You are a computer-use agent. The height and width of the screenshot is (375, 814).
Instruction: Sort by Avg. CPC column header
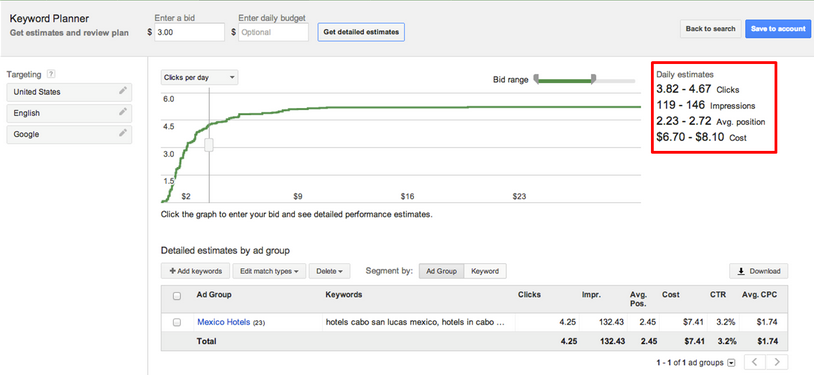[758, 294]
